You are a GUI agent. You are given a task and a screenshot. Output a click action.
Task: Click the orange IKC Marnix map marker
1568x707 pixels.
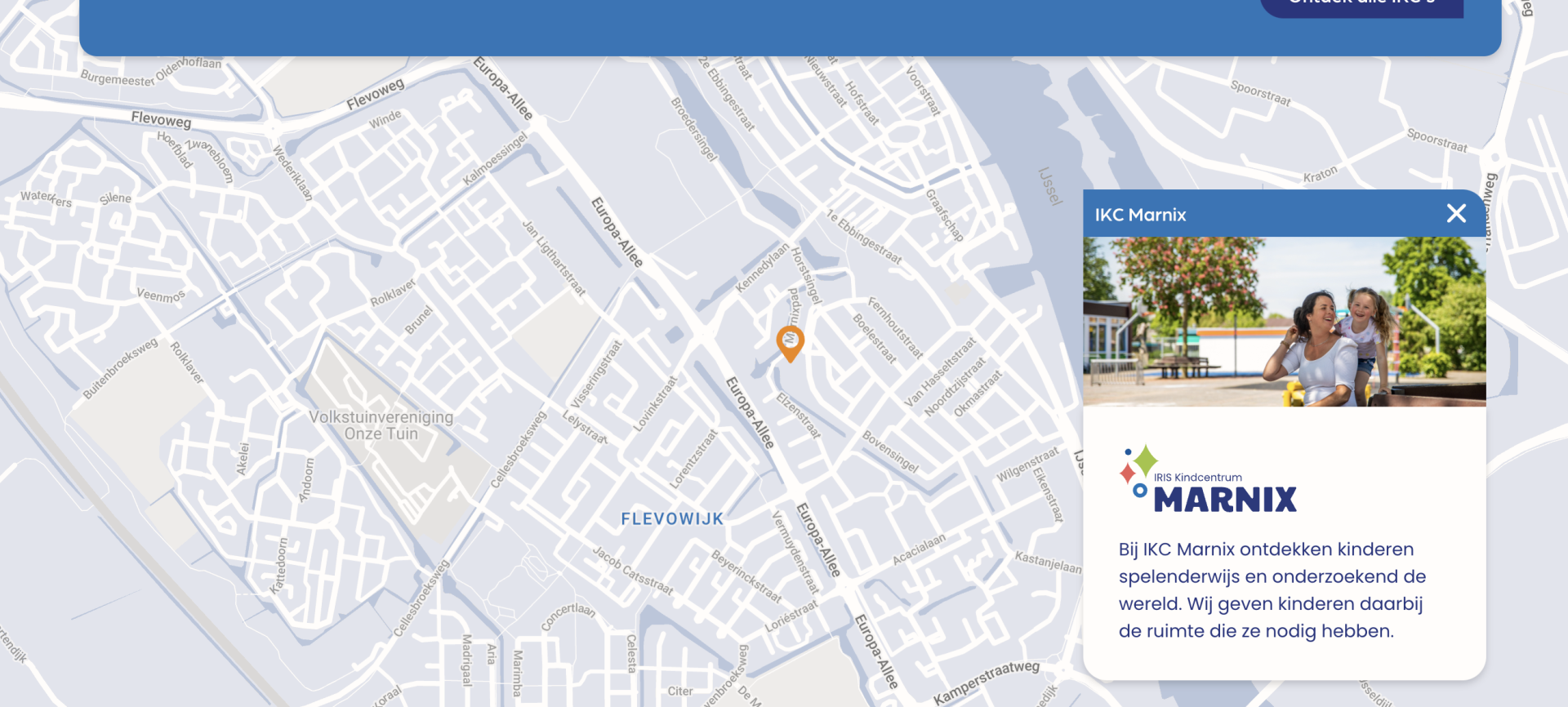(790, 343)
